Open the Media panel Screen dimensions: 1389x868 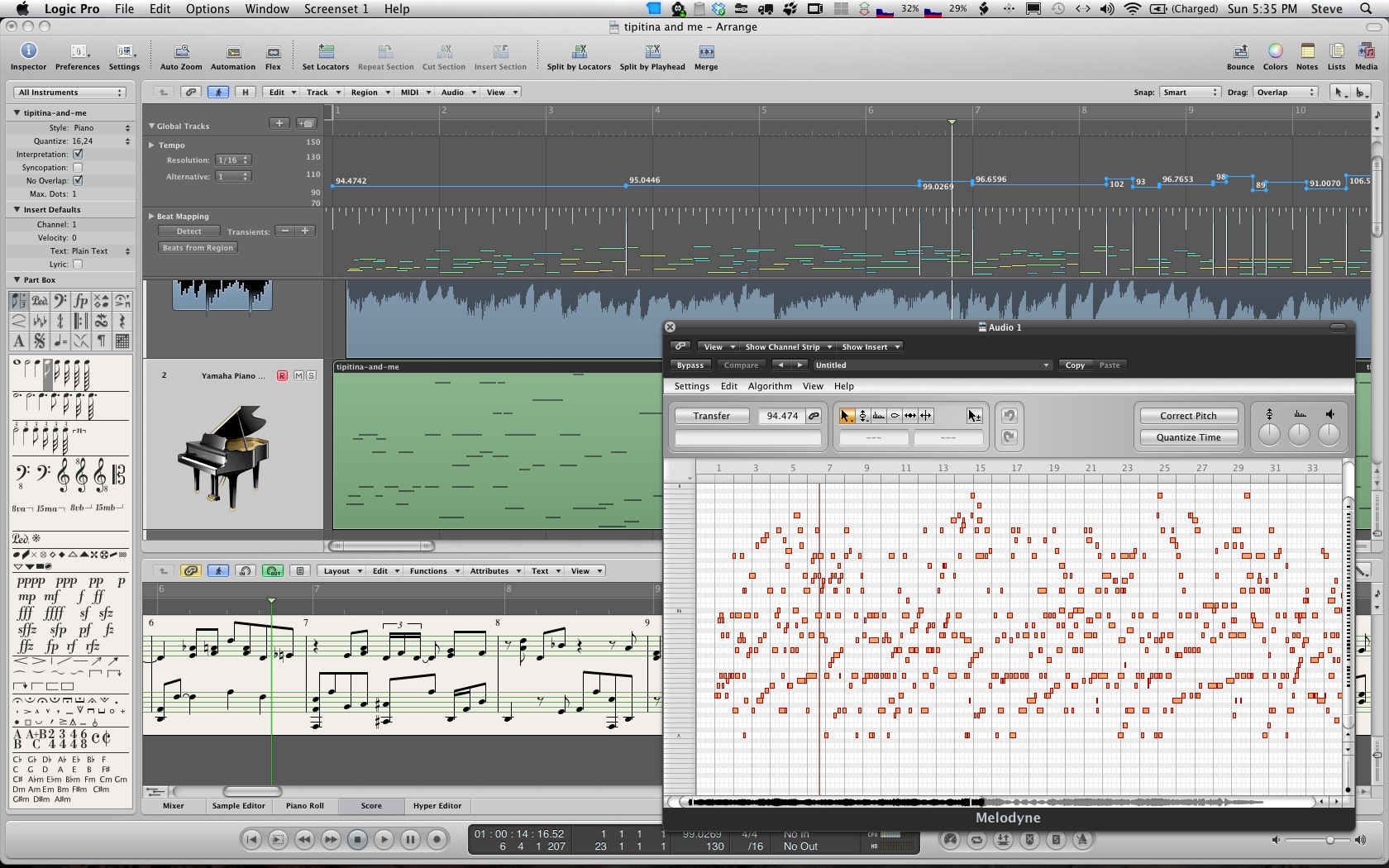click(x=1366, y=56)
